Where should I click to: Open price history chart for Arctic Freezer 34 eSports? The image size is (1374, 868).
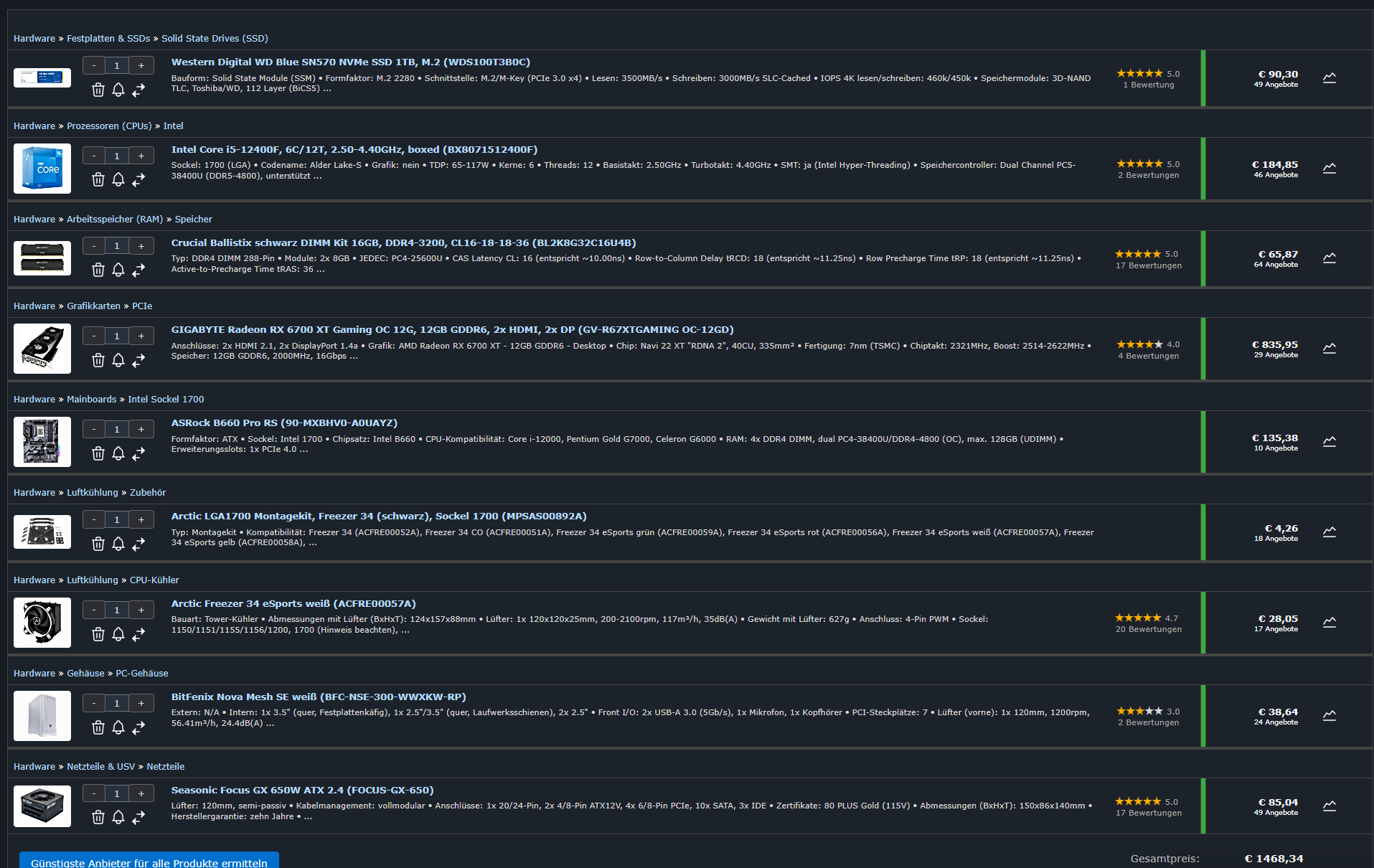(1330, 623)
